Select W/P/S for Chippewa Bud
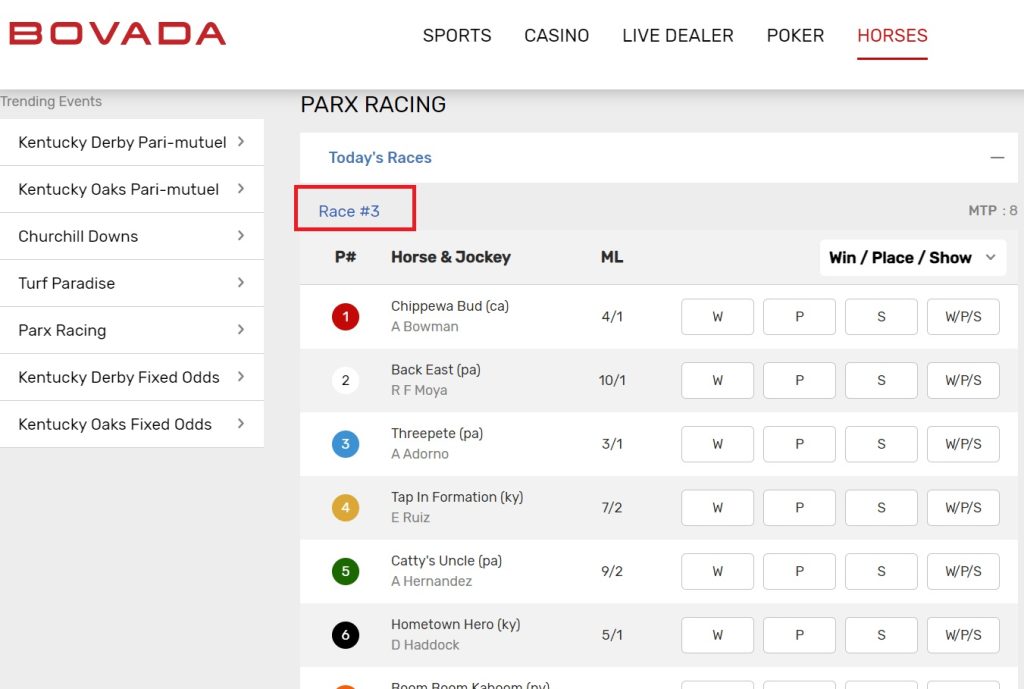Viewport: 1024px width, 689px height. coord(963,317)
